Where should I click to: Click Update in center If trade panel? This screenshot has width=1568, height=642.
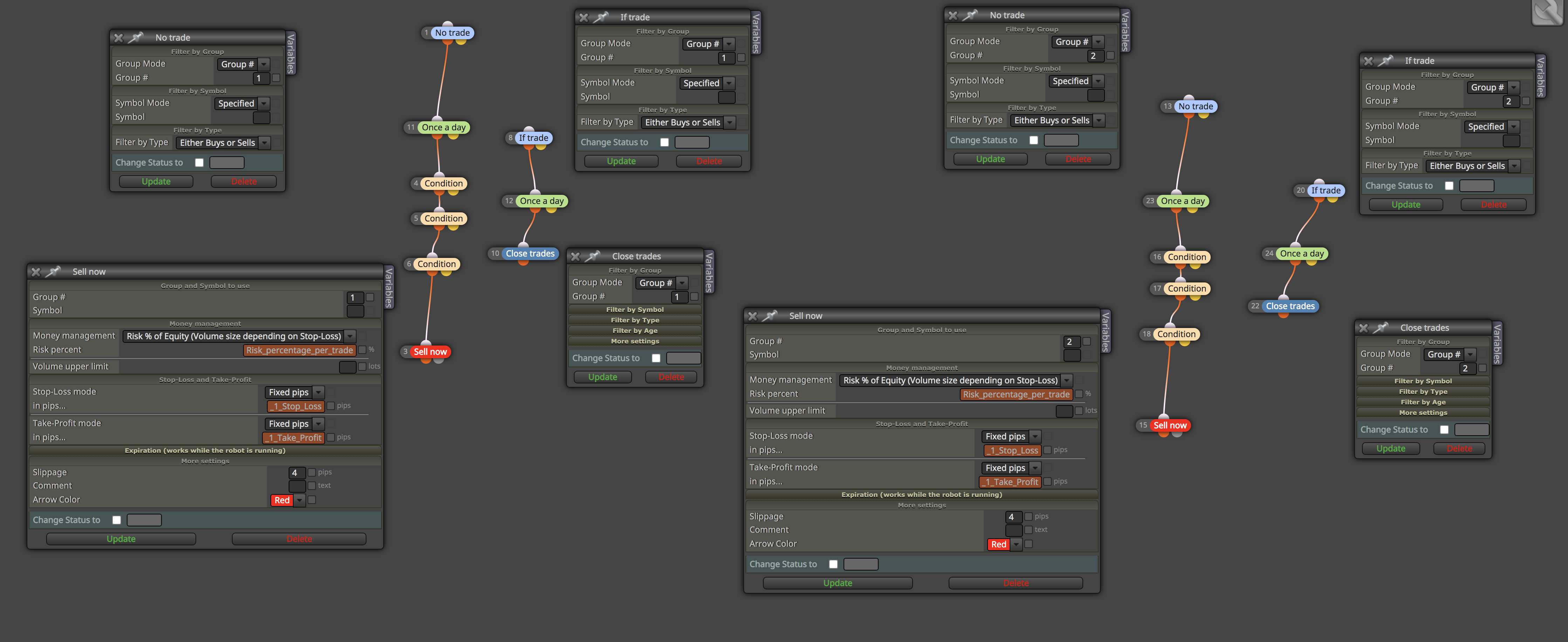pos(621,162)
